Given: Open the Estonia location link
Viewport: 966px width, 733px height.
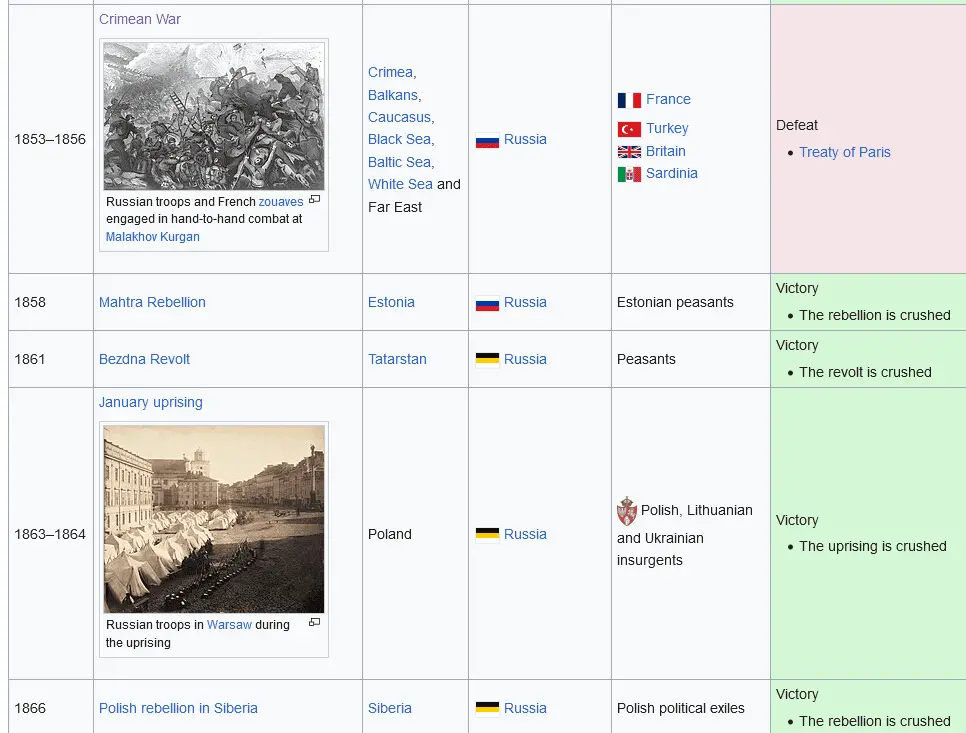Looking at the screenshot, I should tap(391, 302).
